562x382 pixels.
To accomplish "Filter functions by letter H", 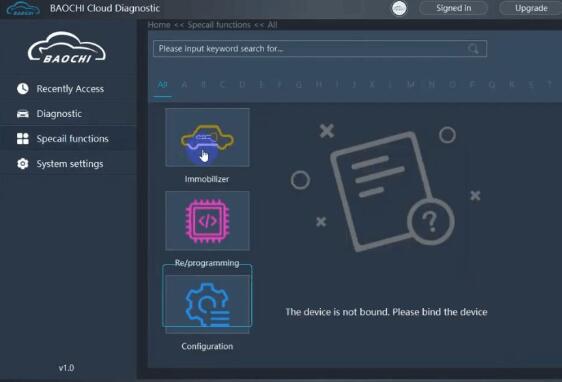I will (x=318, y=85).
